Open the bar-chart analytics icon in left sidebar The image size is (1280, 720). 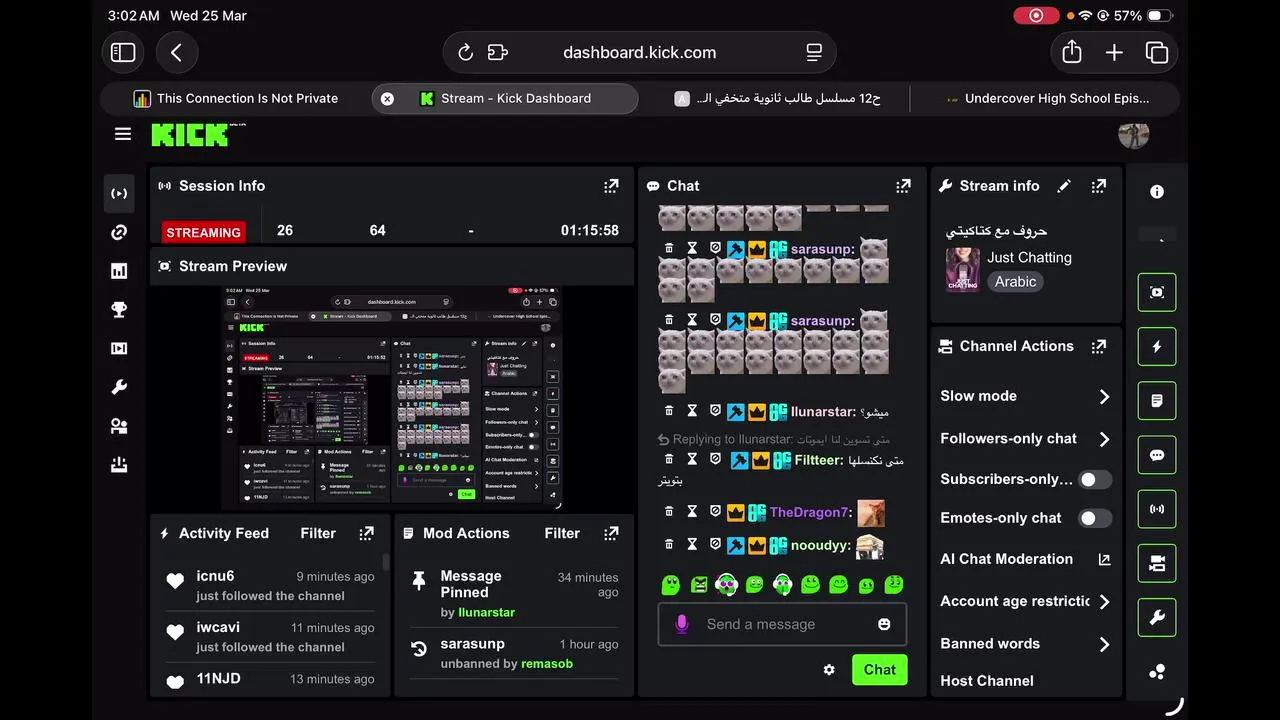(119, 271)
